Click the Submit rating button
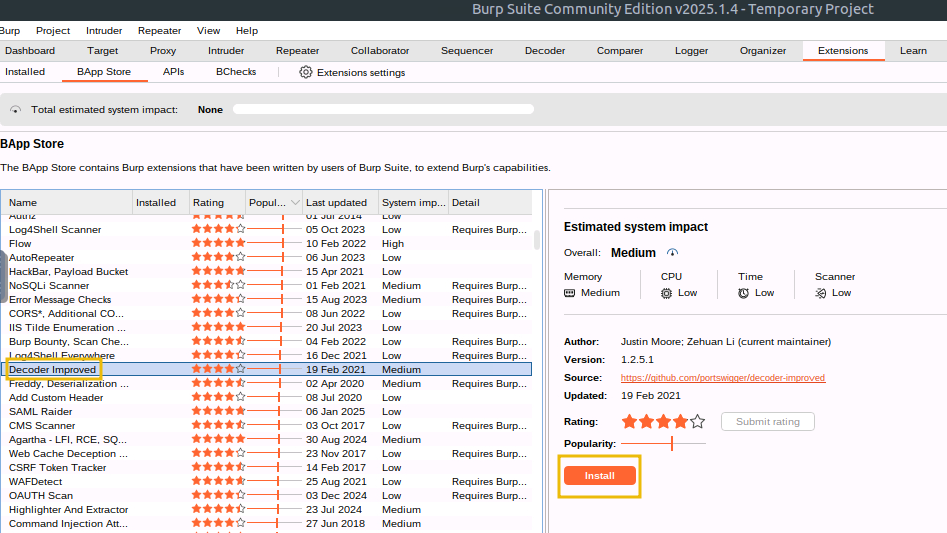The image size is (947, 533). point(768,421)
